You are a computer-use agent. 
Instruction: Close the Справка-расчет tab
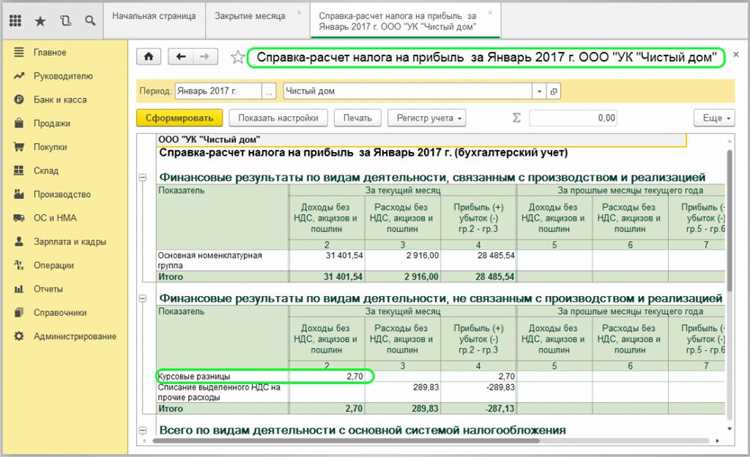(490, 12)
